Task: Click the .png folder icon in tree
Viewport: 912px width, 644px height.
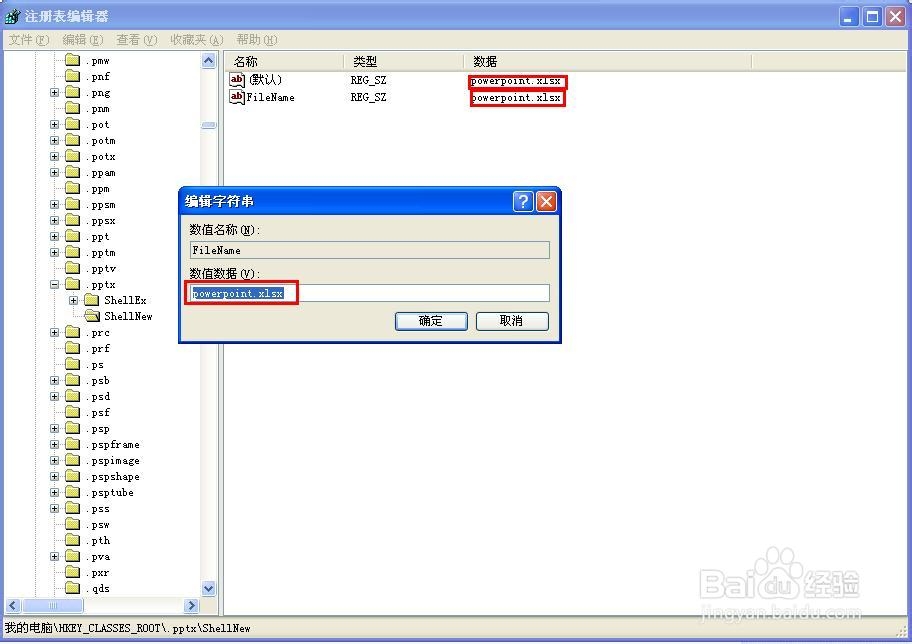Action: [74, 92]
